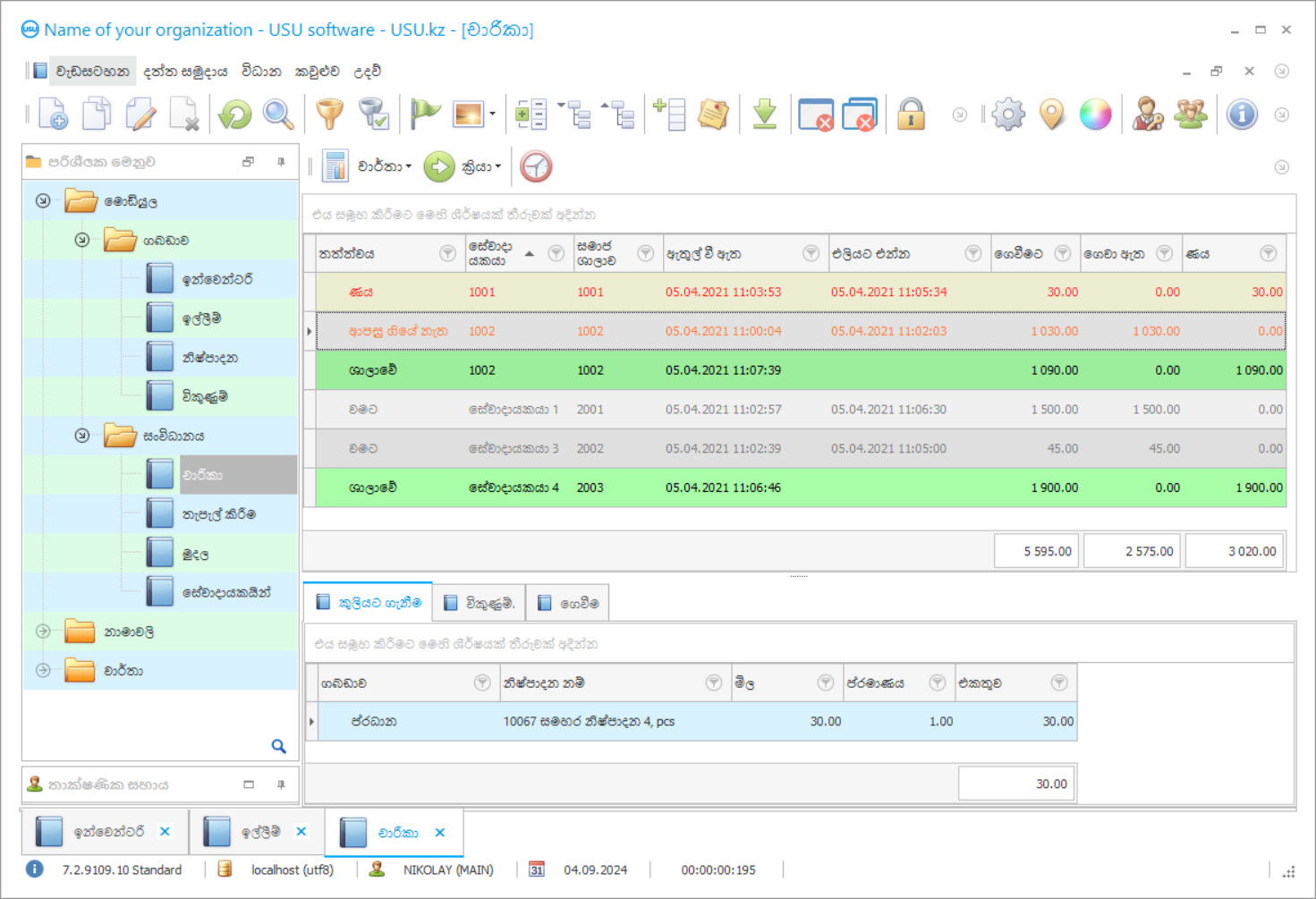Image resolution: width=1316 pixels, height=899 pixels.
Task: Switch to the ගෙවීම tab
Action: tap(568, 603)
